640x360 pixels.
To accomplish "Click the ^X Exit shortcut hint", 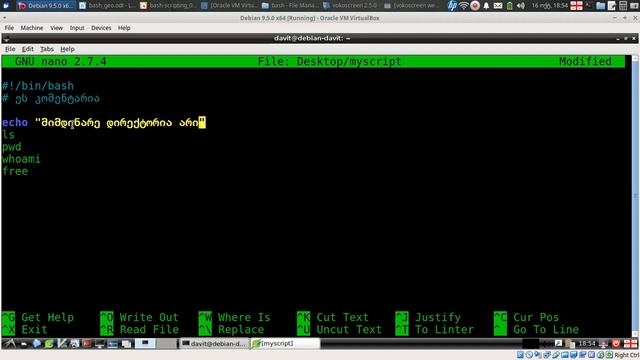I will pyautogui.click(x=25, y=329).
